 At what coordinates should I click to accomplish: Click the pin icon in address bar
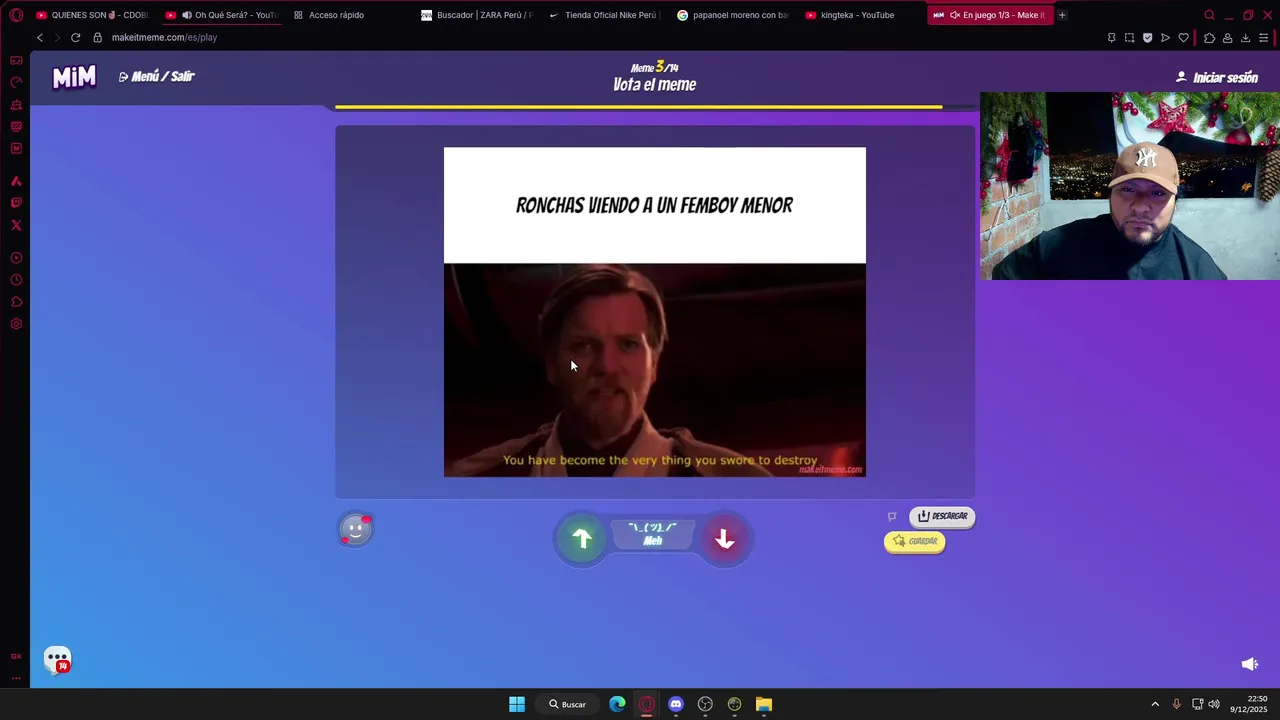(x=1111, y=38)
